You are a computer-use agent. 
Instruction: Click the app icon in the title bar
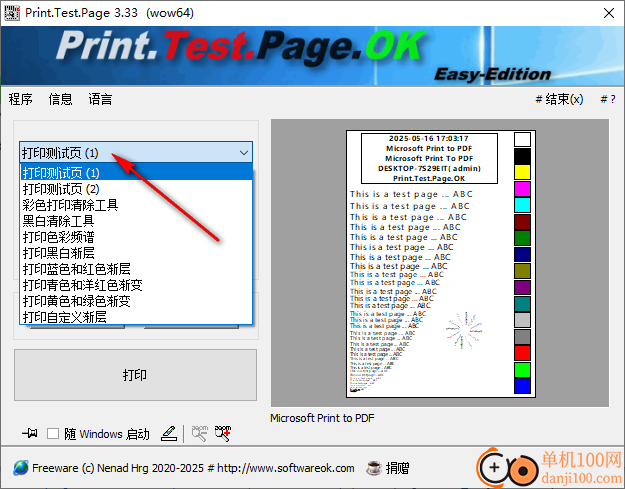12,13
